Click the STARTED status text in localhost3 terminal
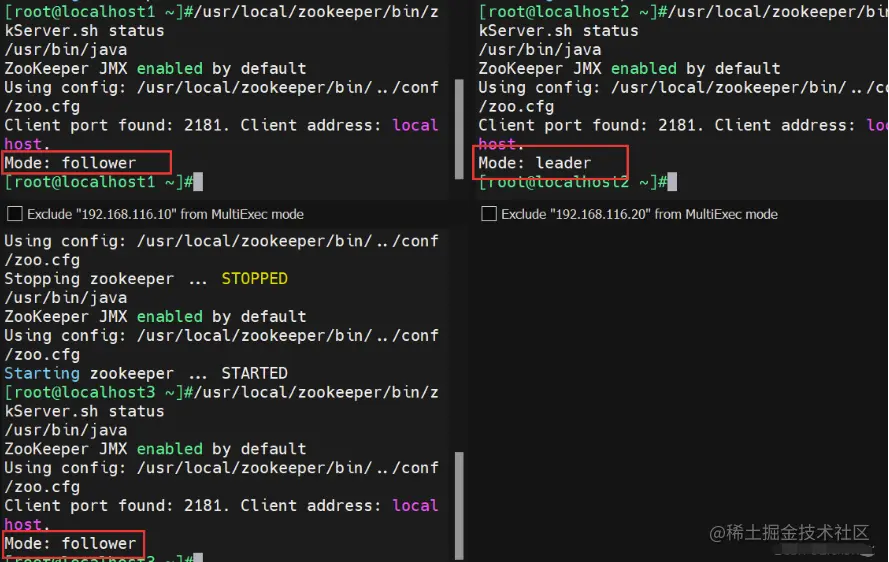Screen dimensions: 889x562 click(x=255, y=374)
